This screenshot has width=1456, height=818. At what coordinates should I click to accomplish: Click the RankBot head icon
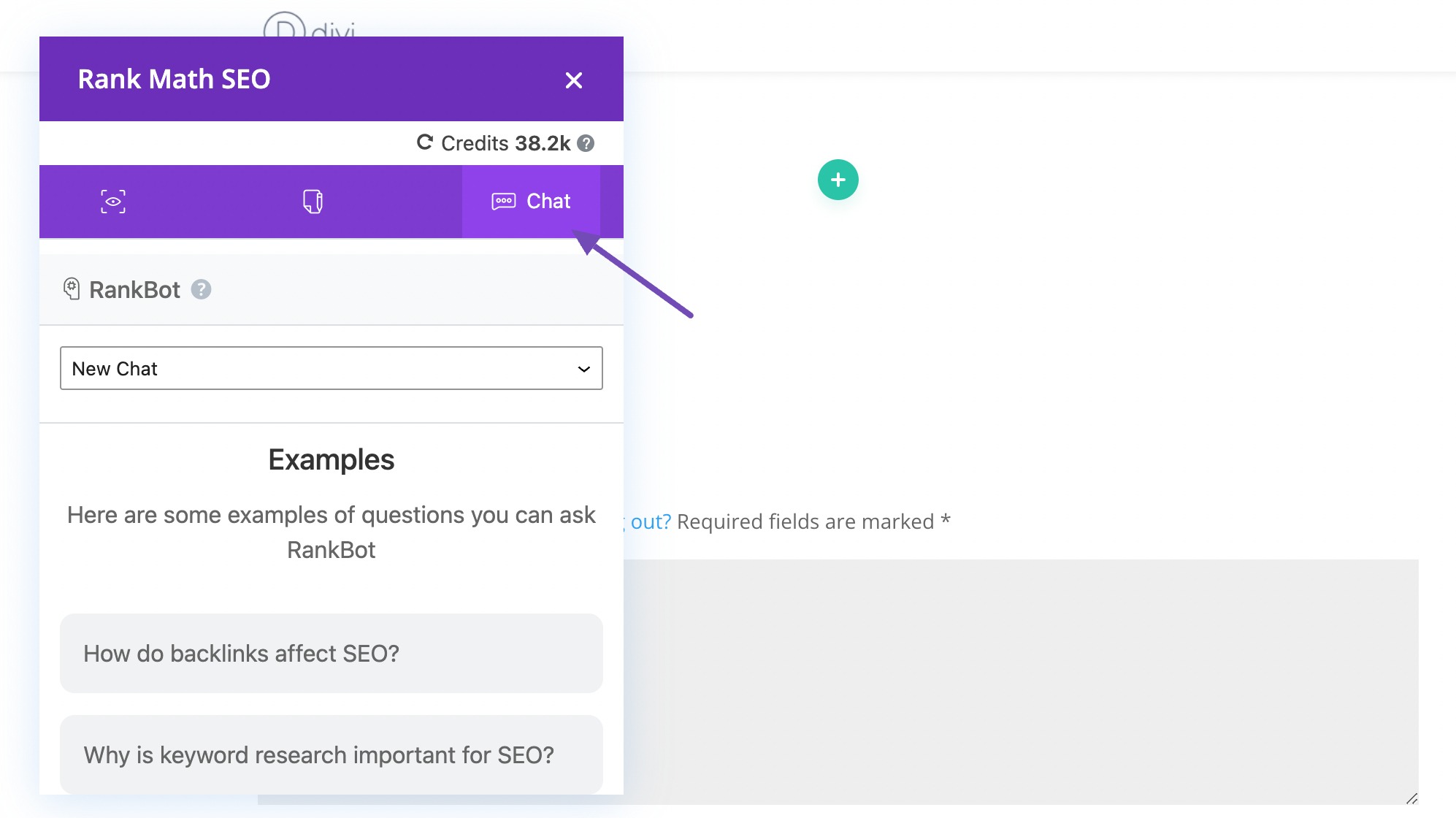coord(72,289)
